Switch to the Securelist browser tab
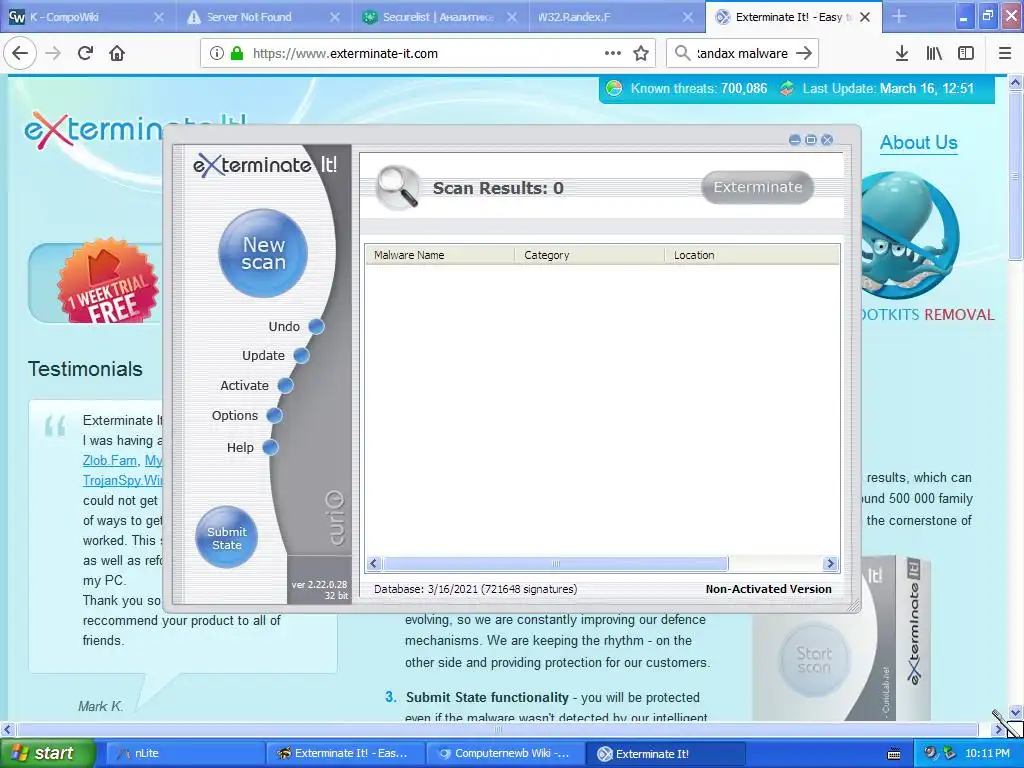This screenshot has width=1024, height=768. [438, 17]
